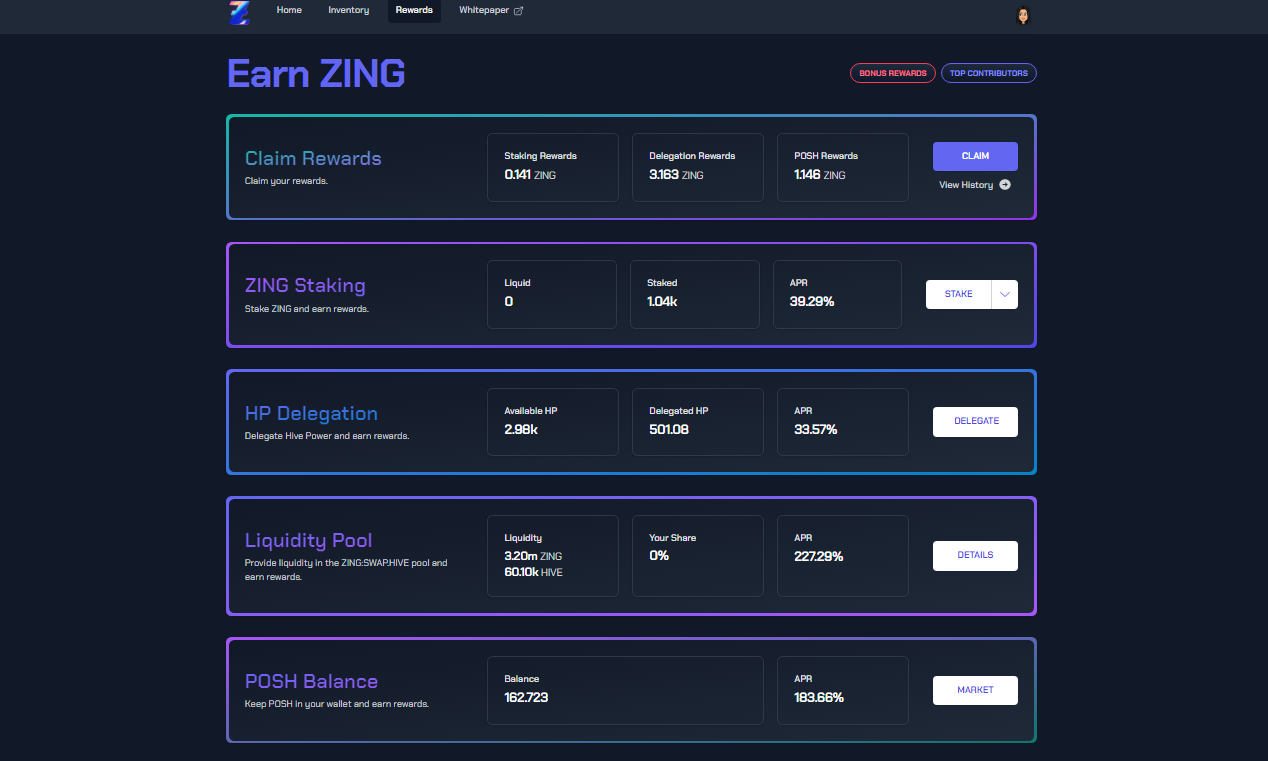
Task: Click the POSH Balance APR 183.66%
Action: [819, 697]
